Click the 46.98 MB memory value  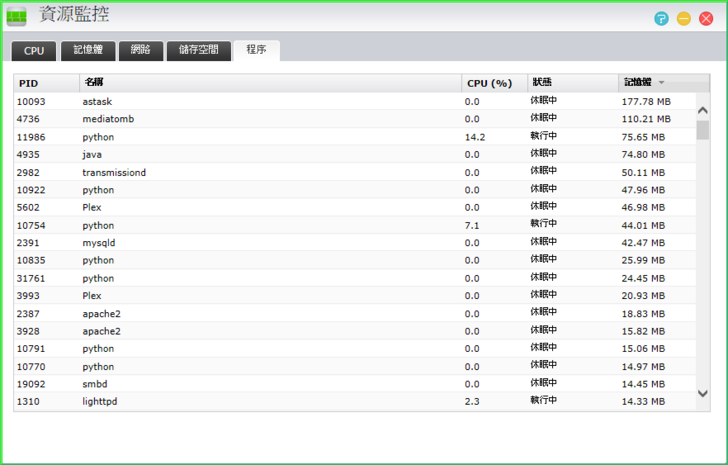(x=644, y=207)
